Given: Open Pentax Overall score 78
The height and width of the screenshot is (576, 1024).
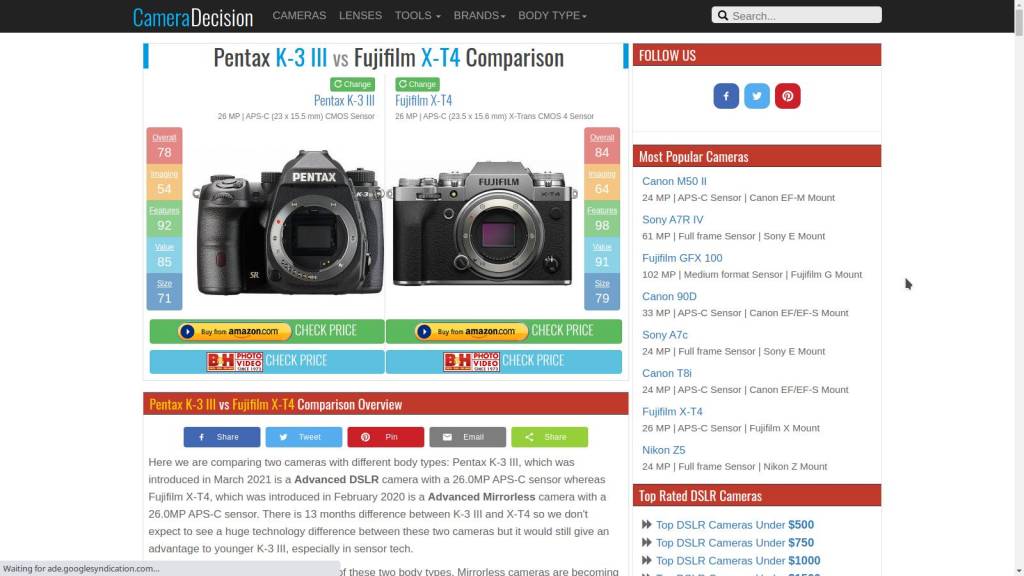Looking at the screenshot, I should 164,146.
